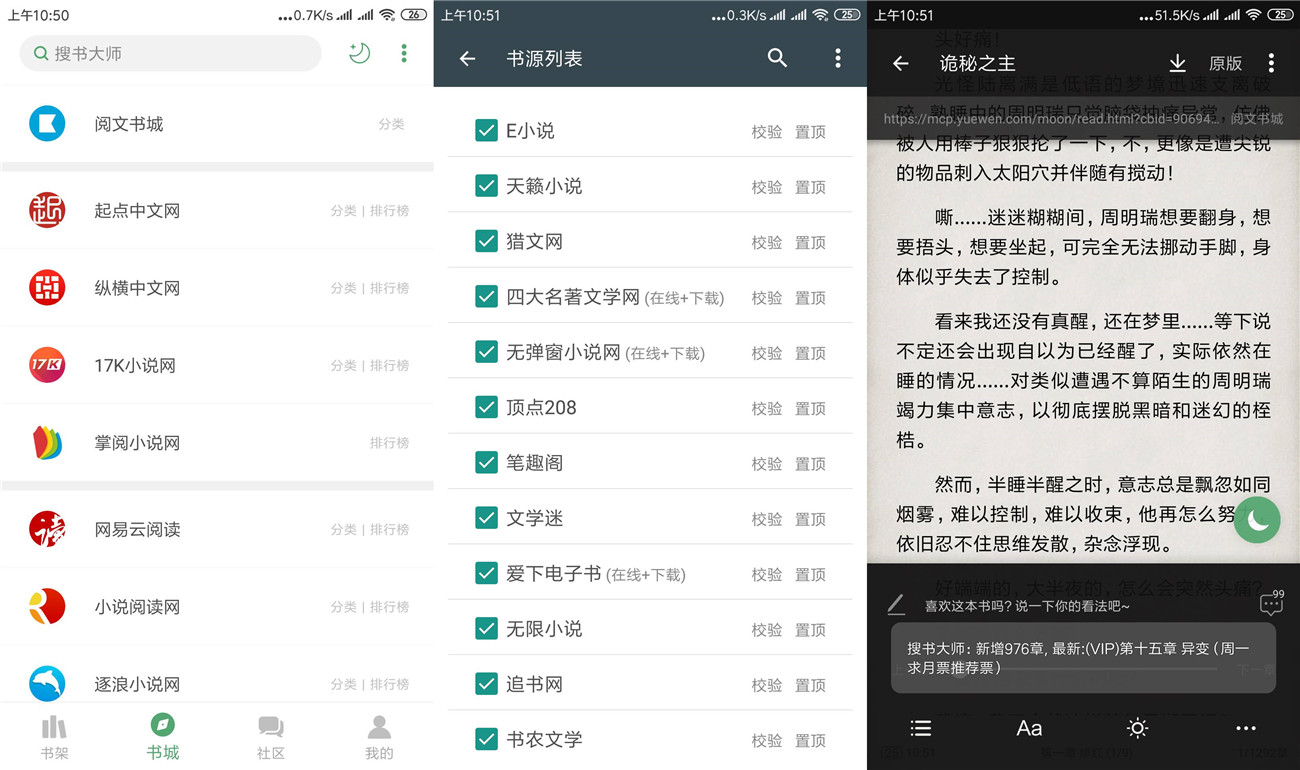Tap the 喜欢这本书吗 comment prompt
Image resolution: width=1300 pixels, height=770 pixels.
(x=1027, y=606)
